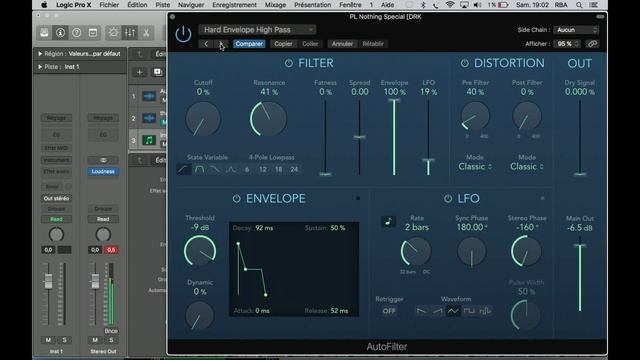Screen dimensions: 640x360
Task: Click the Rétablir button
Action: pyautogui.click(x=373, y=44)
